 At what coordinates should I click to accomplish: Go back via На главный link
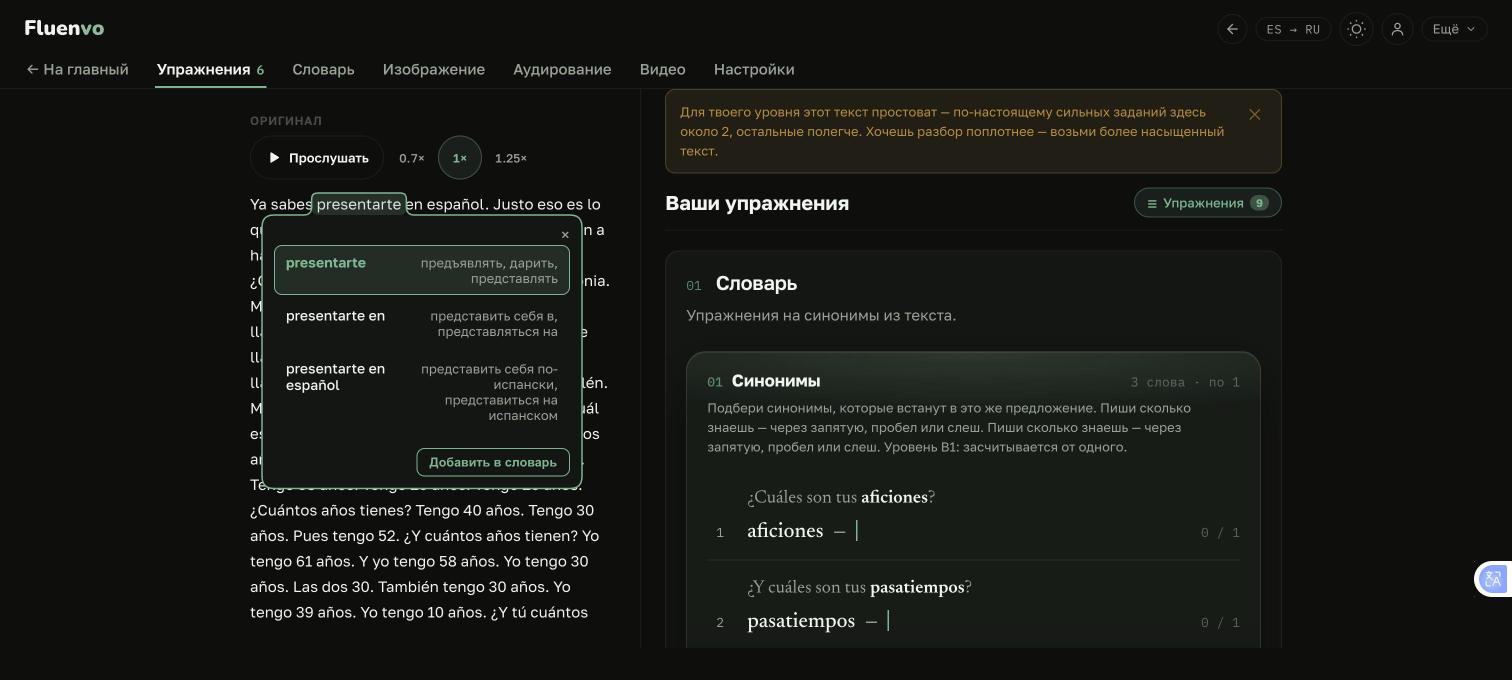pos(77,69)
